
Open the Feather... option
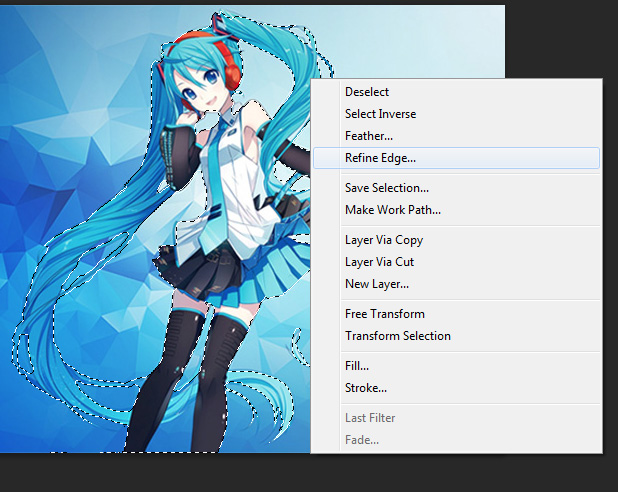tap(456, 136)
